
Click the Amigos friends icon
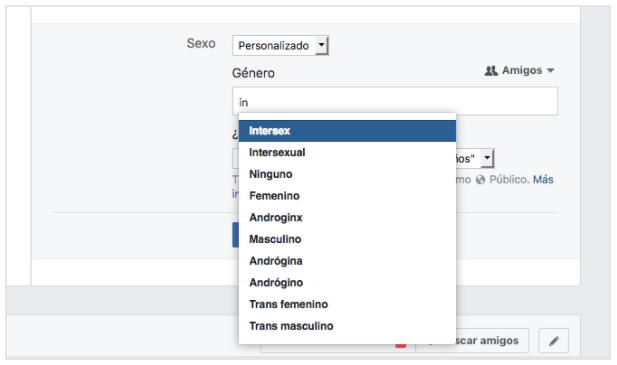tap(491, 71)
